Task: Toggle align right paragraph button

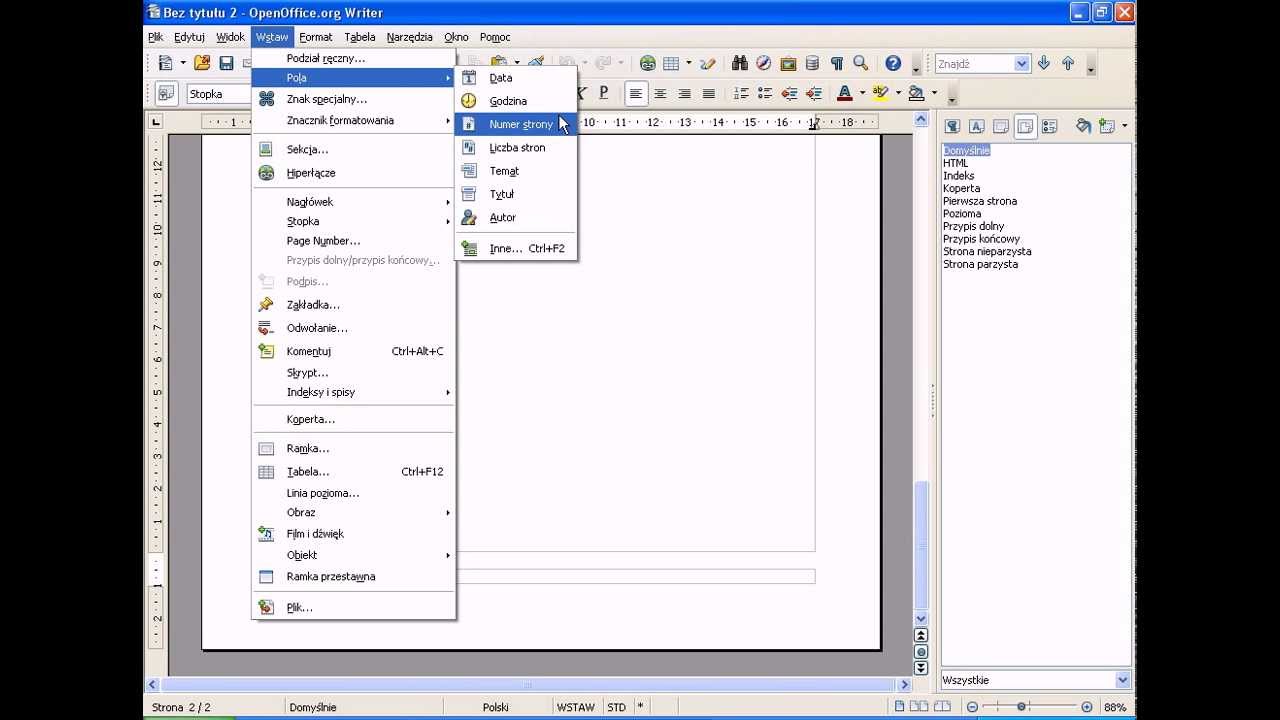Action: click(x=684, y=93)
